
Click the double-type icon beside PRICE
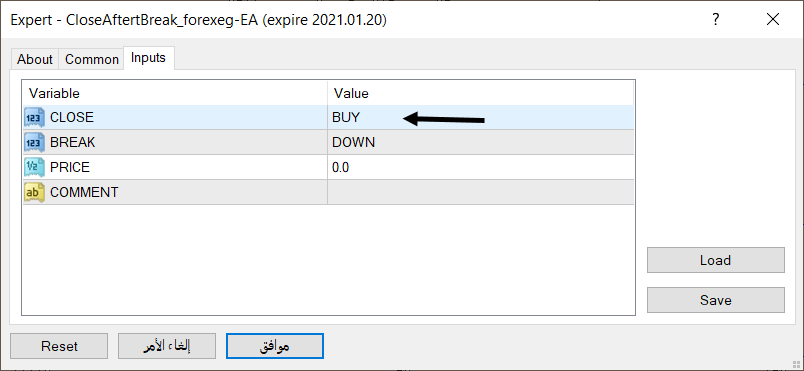click(x=34, y=167)
